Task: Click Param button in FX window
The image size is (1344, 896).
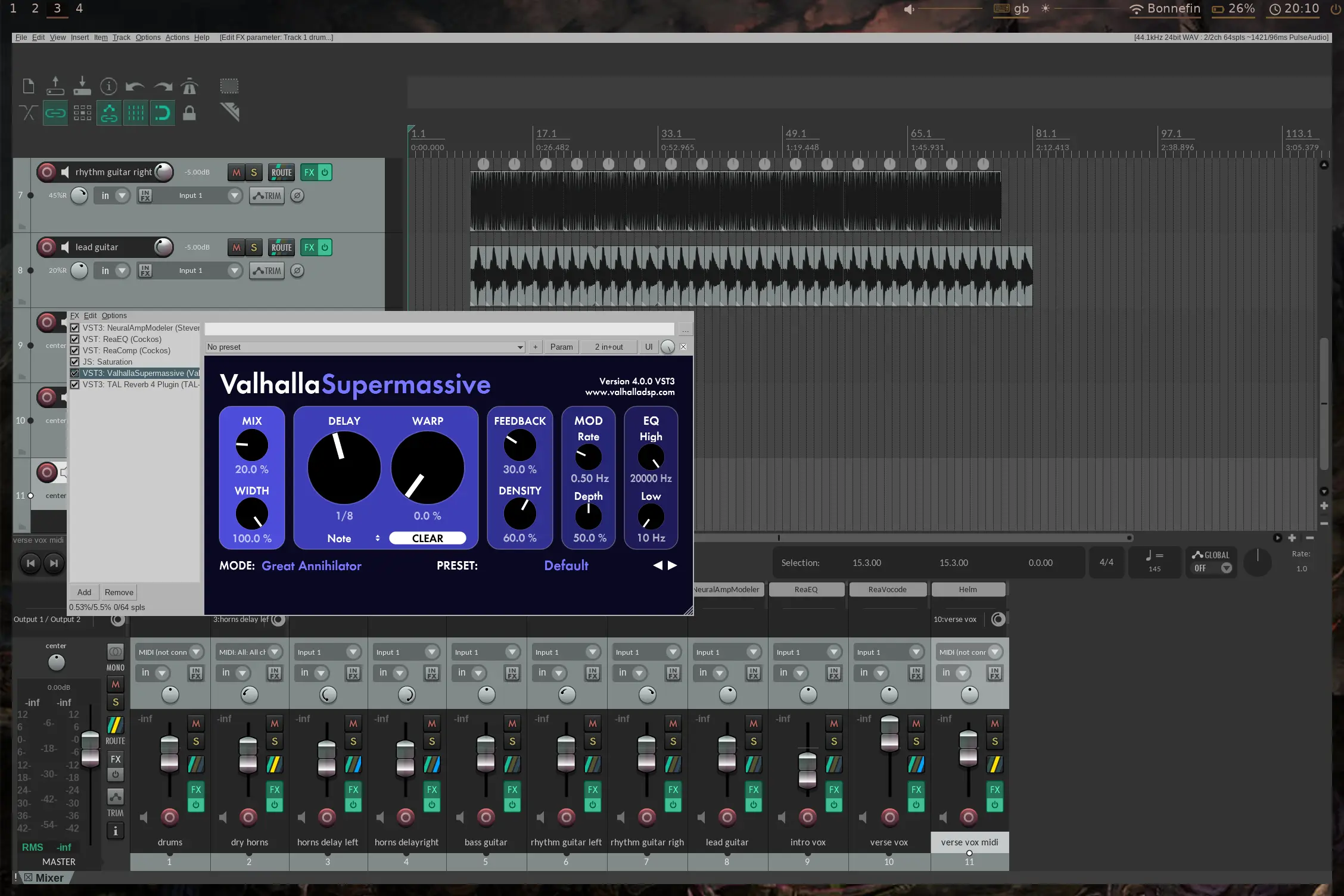Action: pos(561,347)
